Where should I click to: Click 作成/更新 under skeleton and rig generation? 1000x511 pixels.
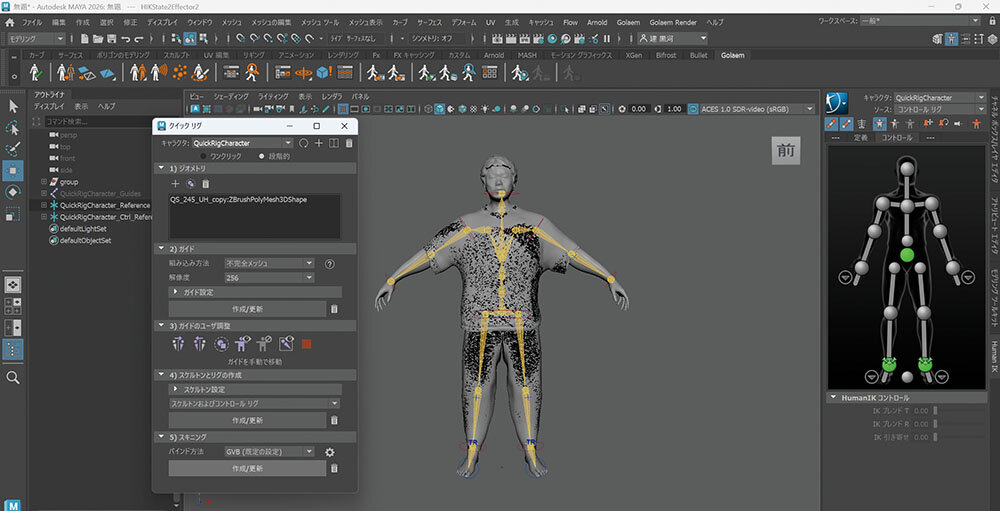(247, 420)
